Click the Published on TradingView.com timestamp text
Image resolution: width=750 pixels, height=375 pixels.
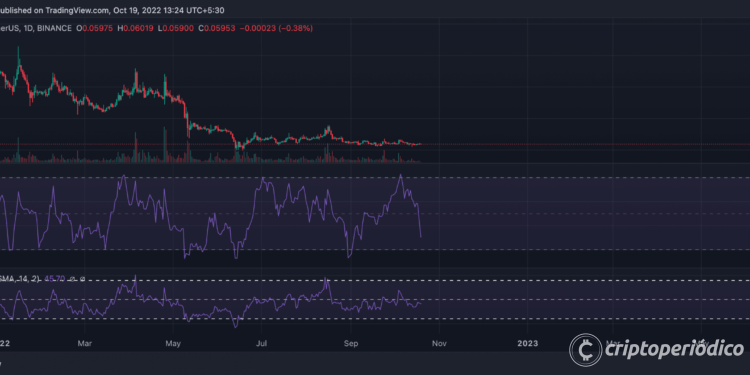pos(112,10)
